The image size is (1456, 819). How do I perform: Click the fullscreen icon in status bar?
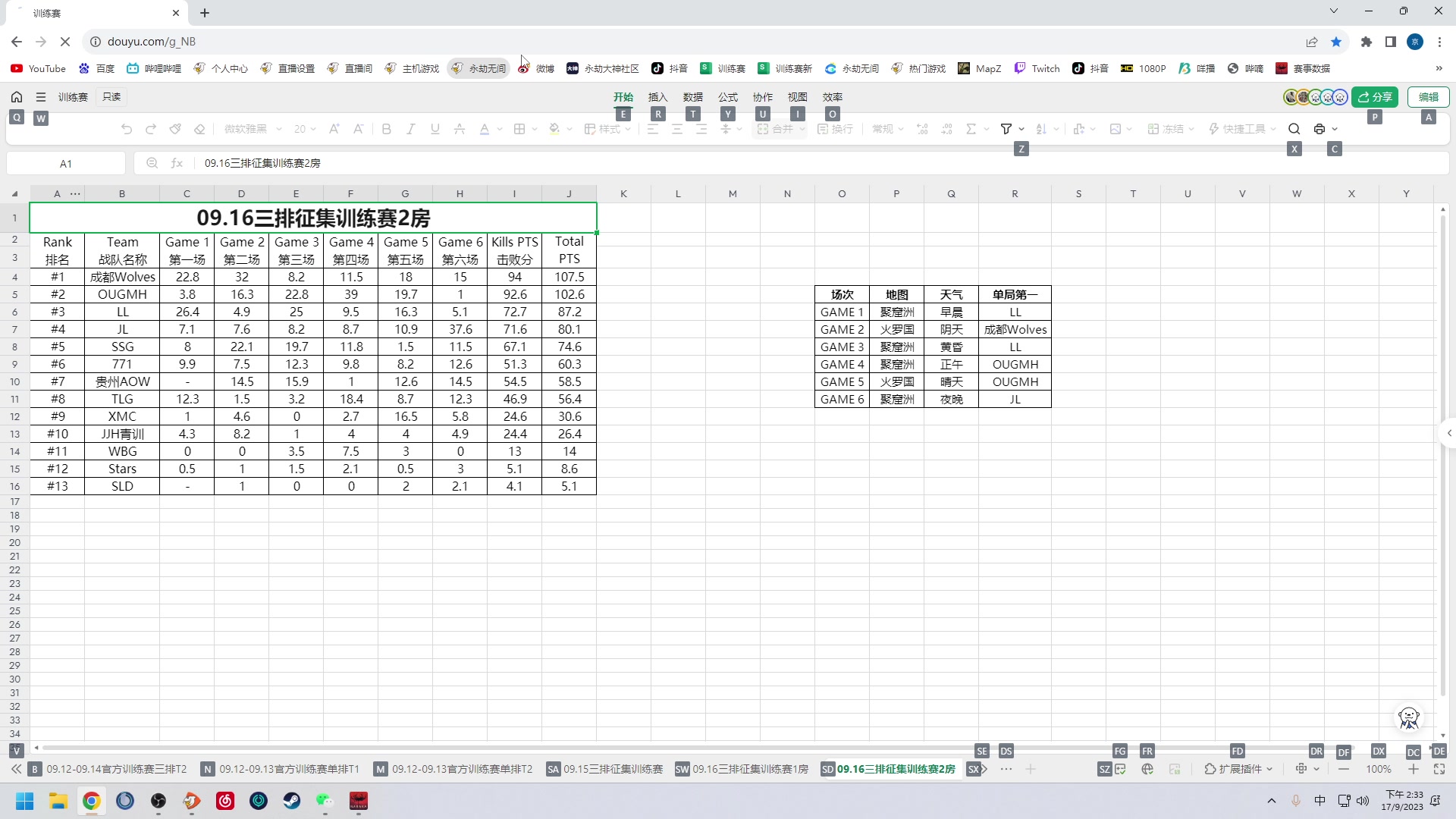click(1439, 769)
